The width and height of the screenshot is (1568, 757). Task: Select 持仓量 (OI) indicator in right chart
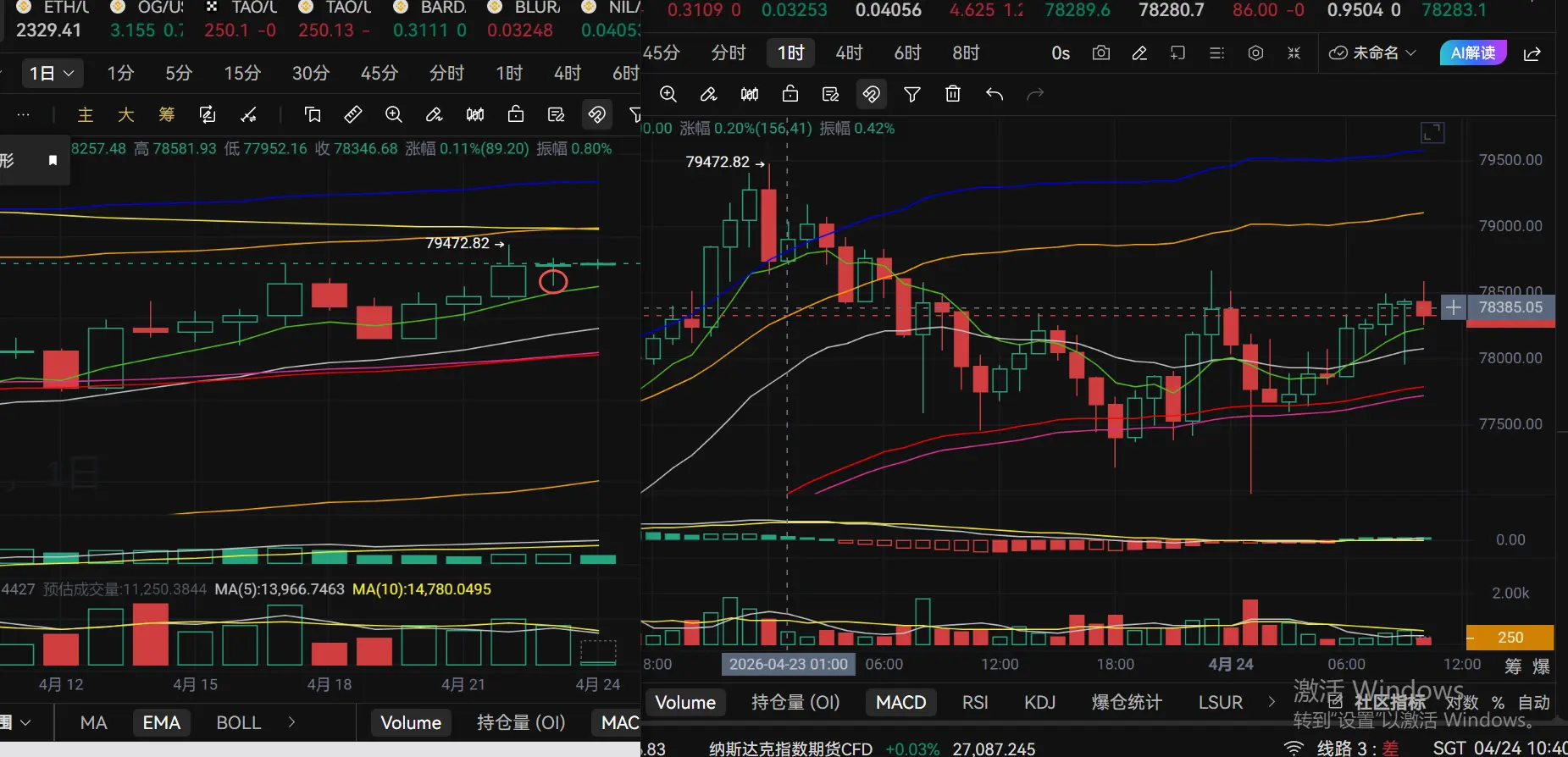coord(795,703)
